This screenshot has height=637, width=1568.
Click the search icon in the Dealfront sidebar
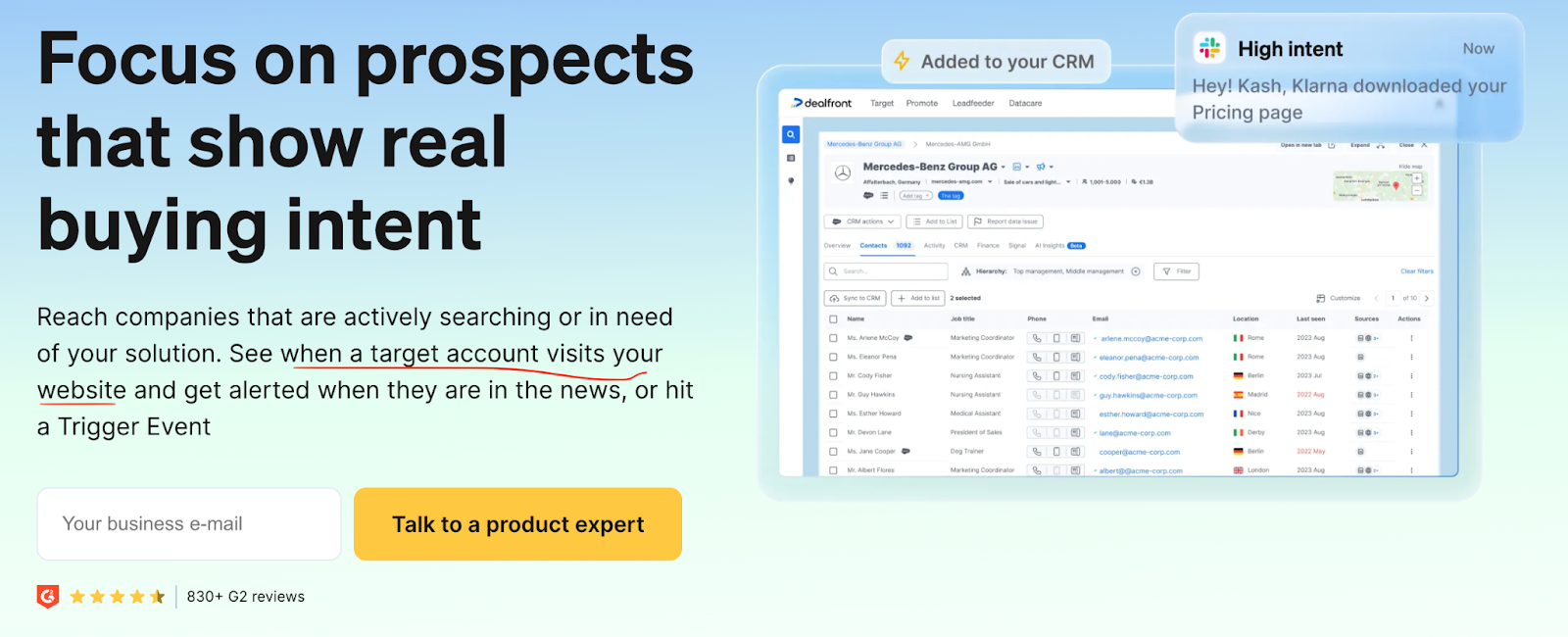(x=790, y=134)
